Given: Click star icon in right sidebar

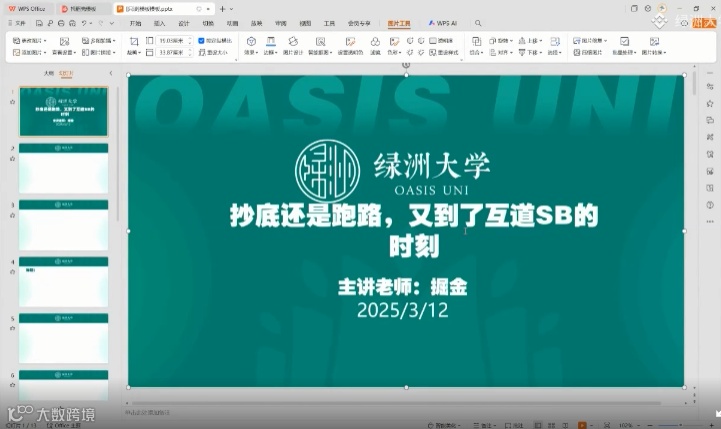Looking at the screenshot, I should (710, 104).
